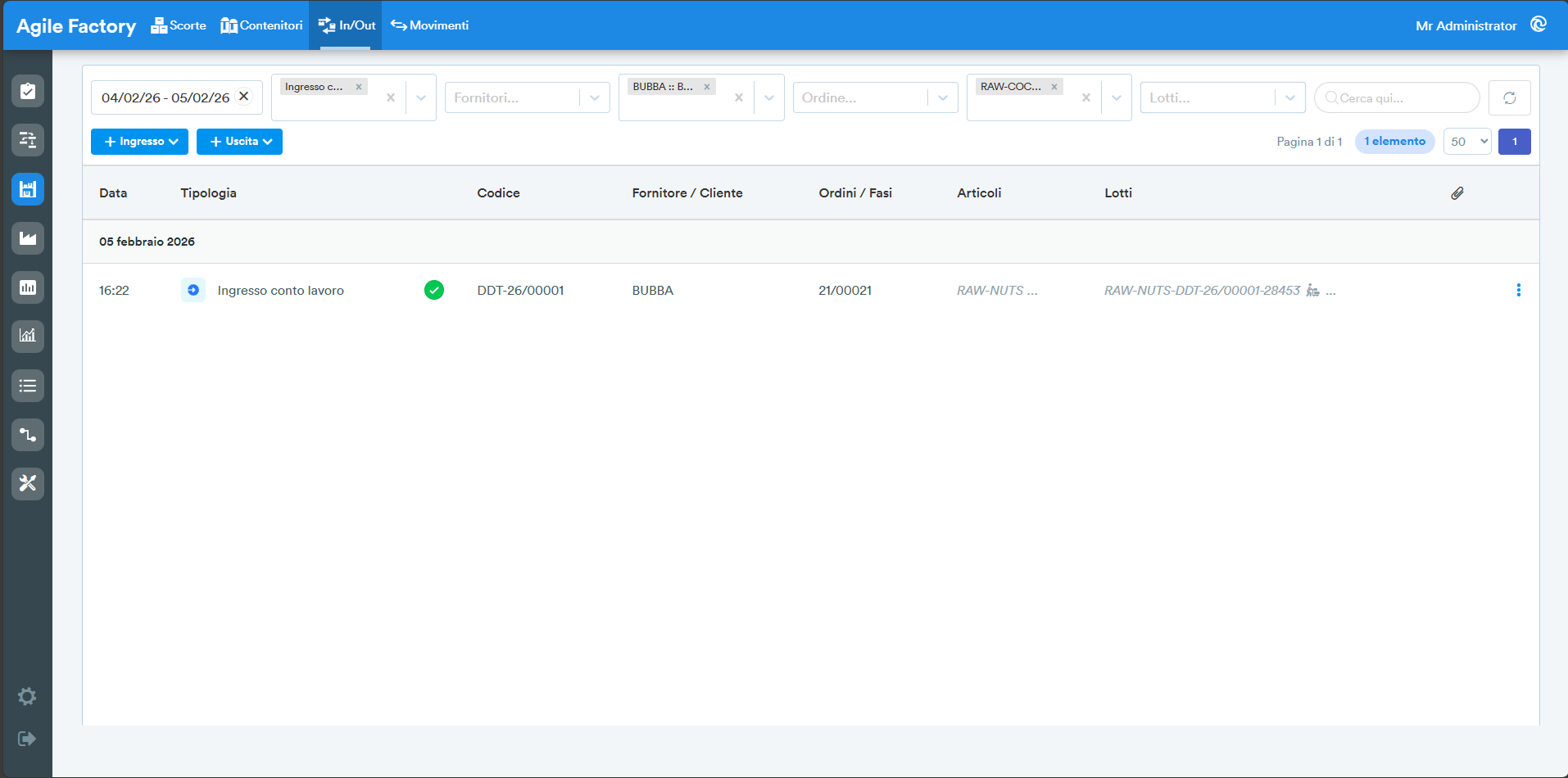Screen dimensions: 1568x778
Task: Open the sliders settings sidebar icon
Action: coord(28,140)
